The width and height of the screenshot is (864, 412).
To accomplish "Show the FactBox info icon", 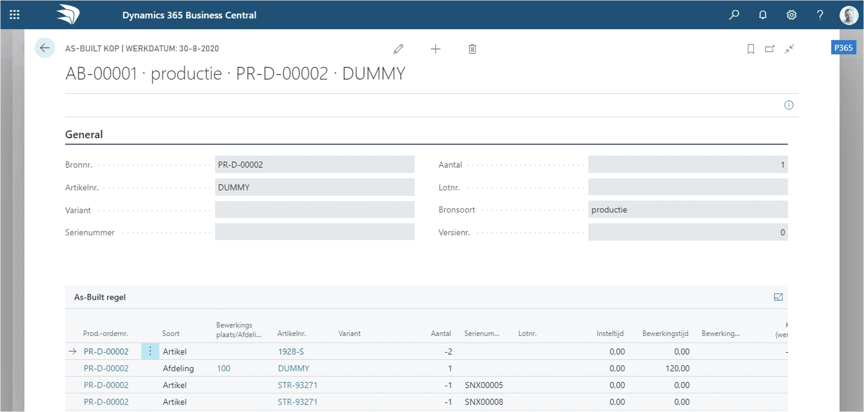I will tap(789, 105).
